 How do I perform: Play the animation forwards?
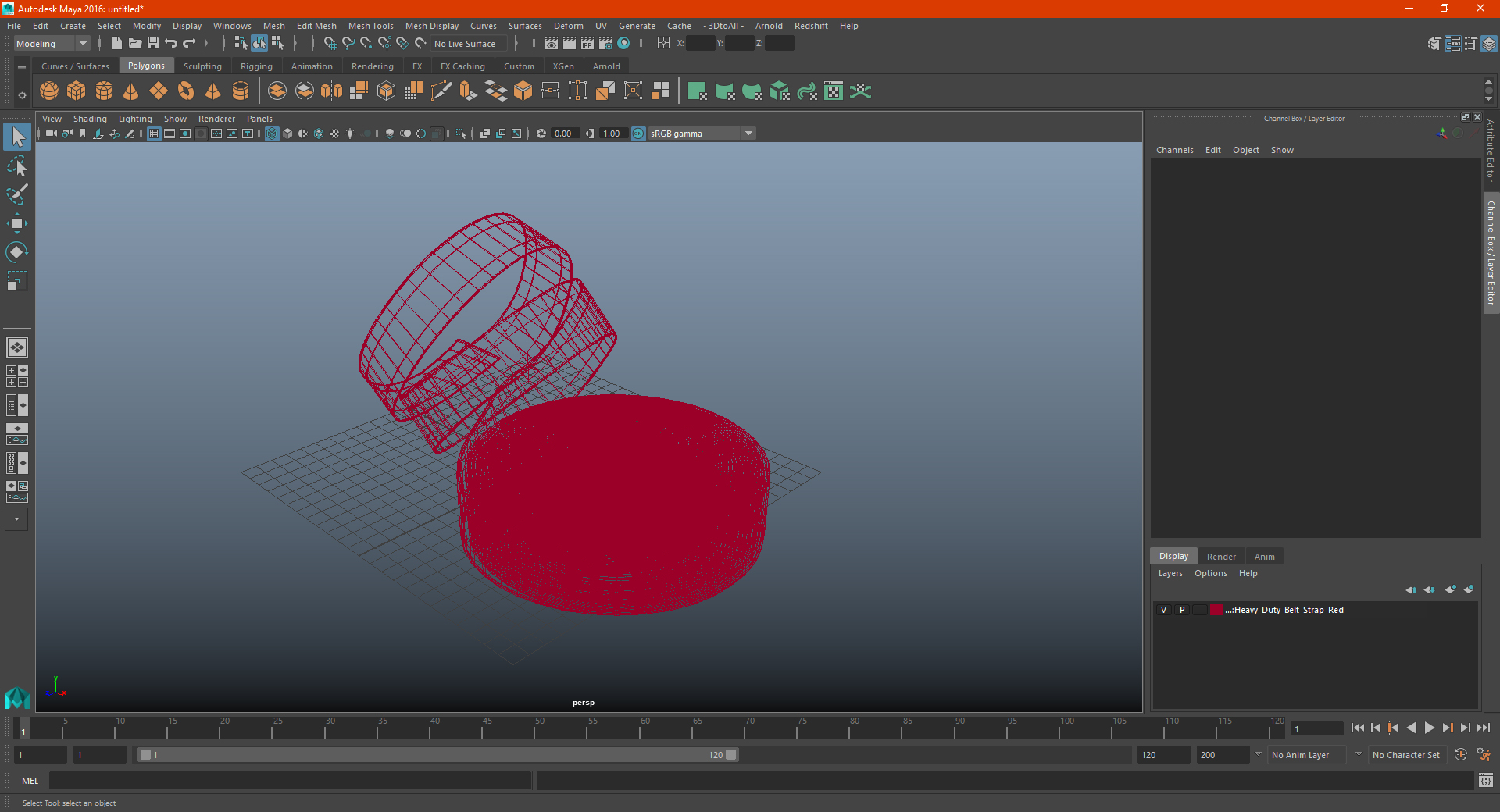point(1430,728)
